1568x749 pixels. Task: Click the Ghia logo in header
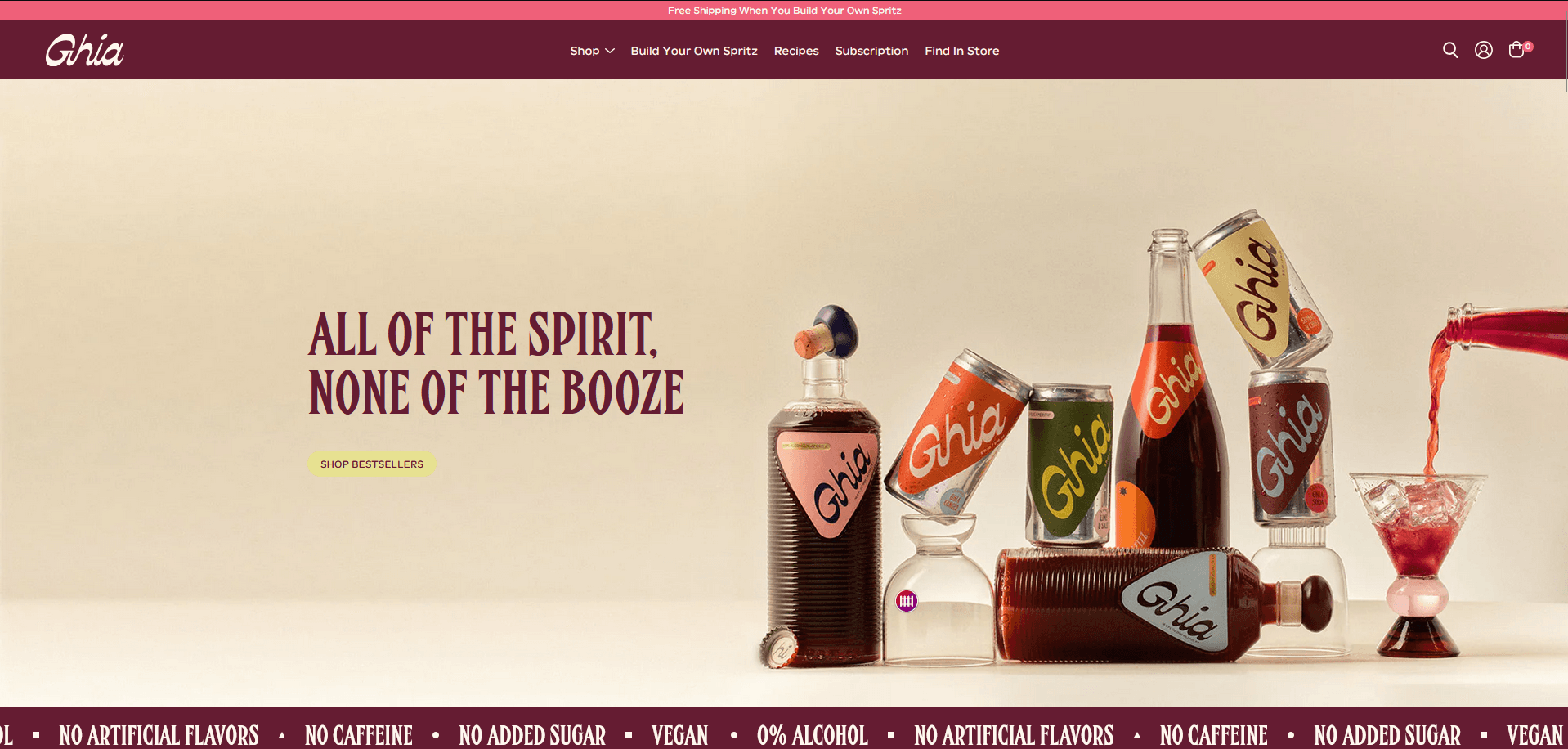coord(85,50)
